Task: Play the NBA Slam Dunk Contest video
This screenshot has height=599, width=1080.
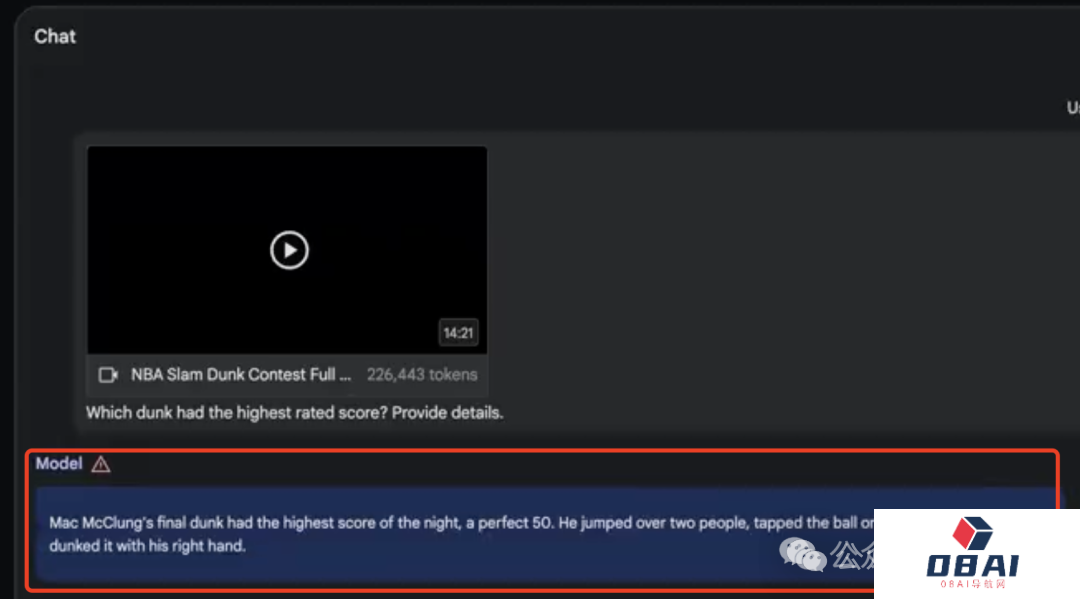Action: click(x=289, y=250)
